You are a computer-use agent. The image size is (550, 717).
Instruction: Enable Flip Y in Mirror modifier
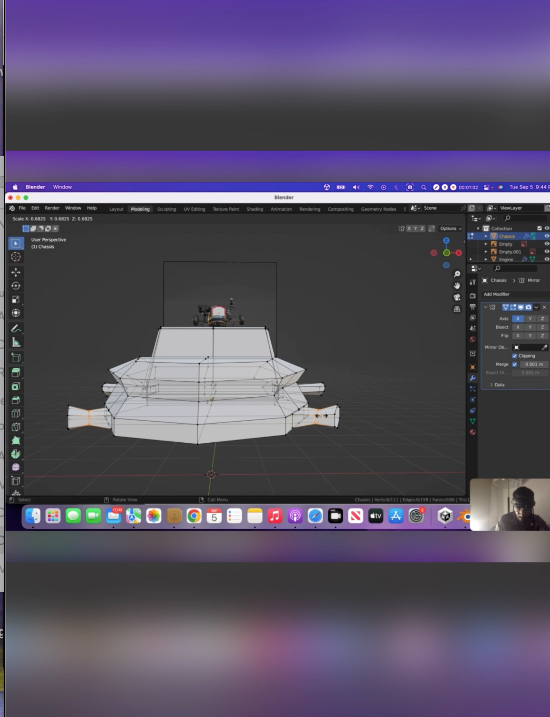click(x=530, y=336)
